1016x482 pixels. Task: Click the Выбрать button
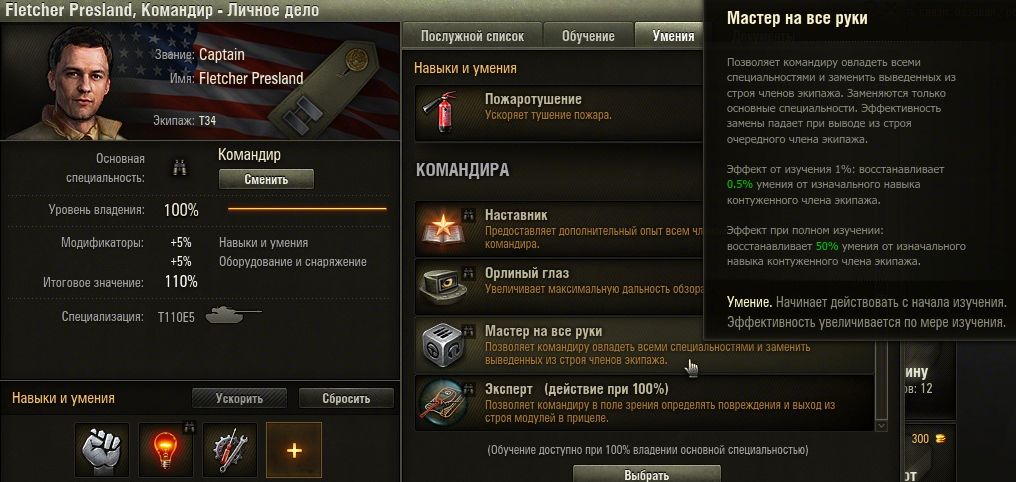[x=646, y=474]
